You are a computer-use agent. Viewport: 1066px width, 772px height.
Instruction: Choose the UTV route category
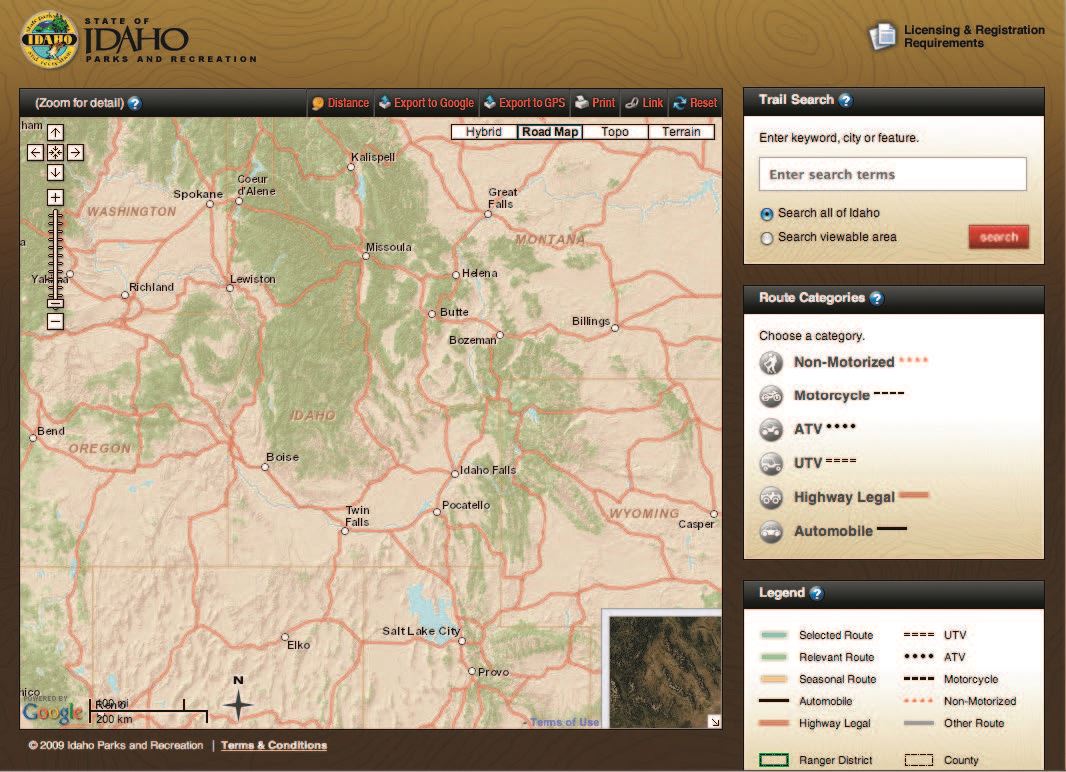pos(808,463)
